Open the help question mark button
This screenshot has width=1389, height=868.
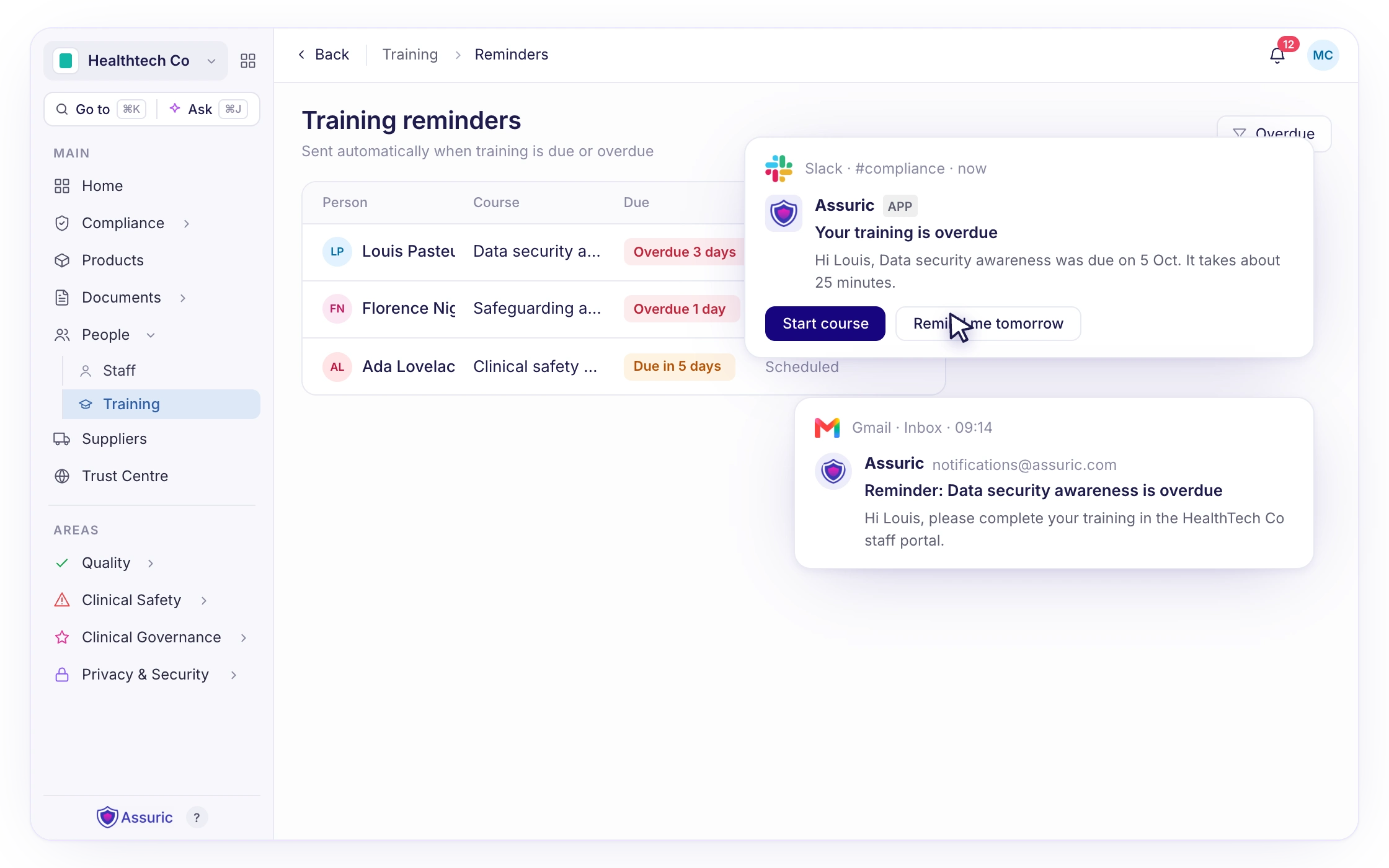[x=197, y=817]
